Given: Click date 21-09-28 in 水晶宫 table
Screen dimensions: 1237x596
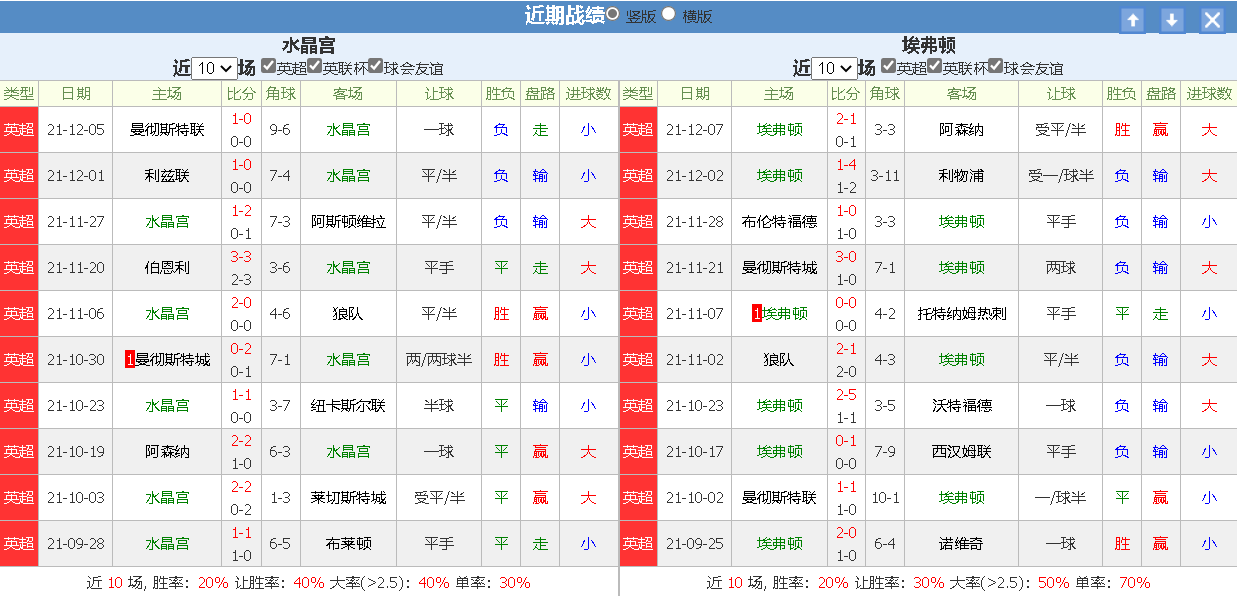Looking at the screenshot, I should [x=76, y=543].
